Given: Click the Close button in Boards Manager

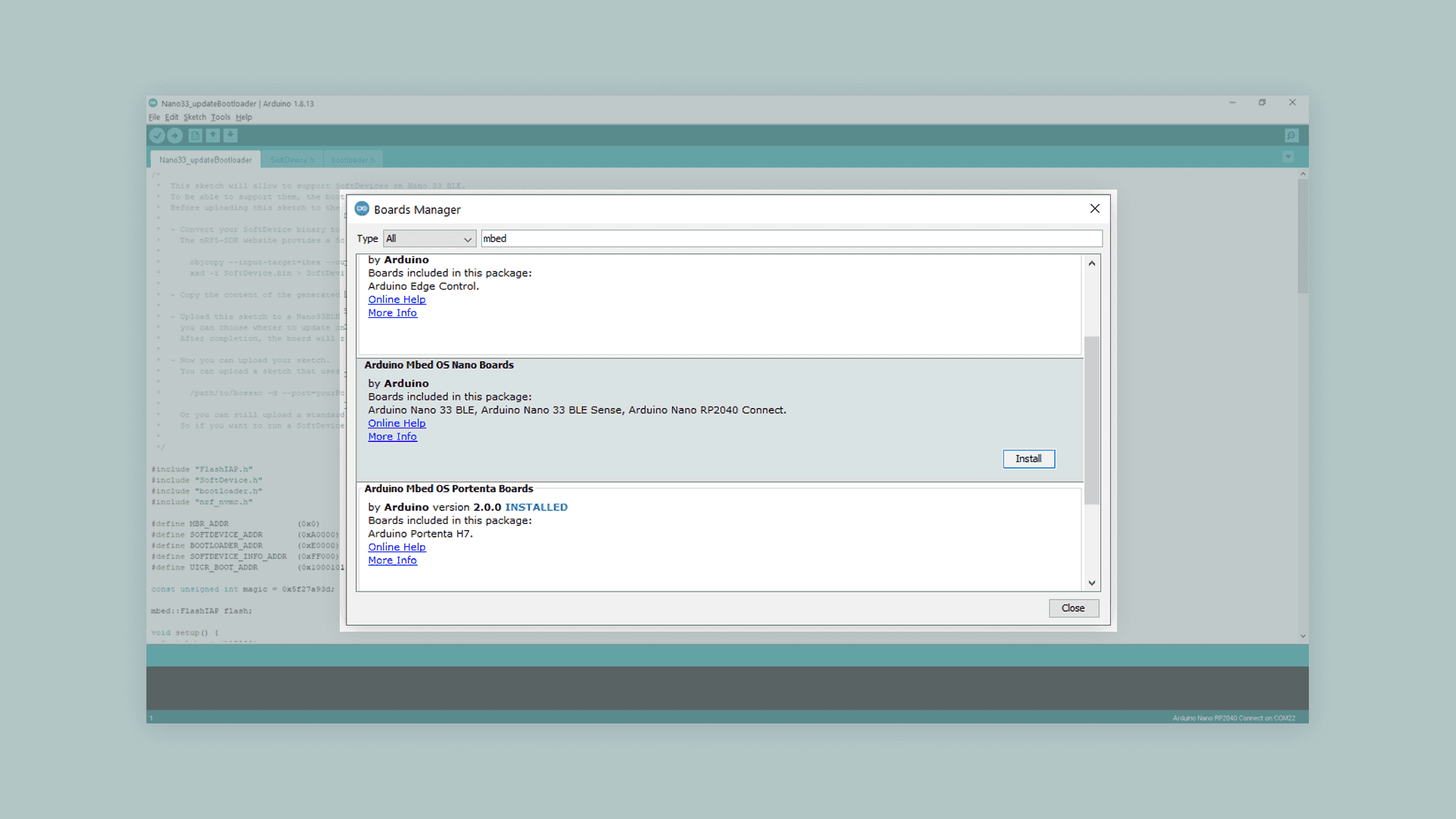Looking at the screenshot, I should (1073, 608).
